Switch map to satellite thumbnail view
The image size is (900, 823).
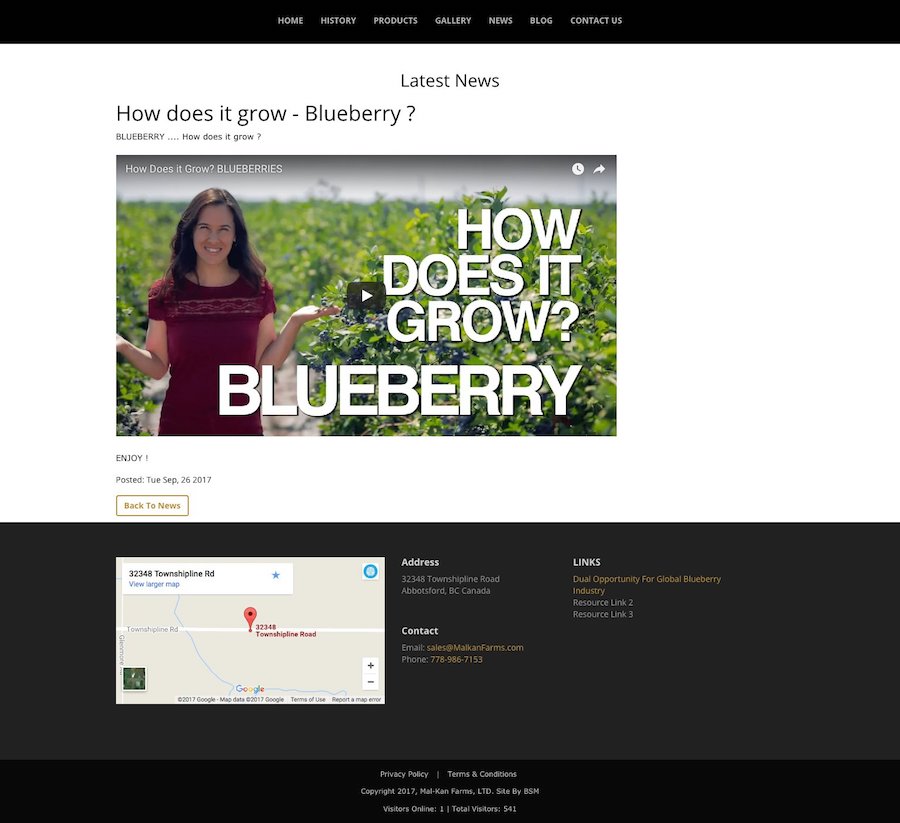pyautogui.click(x=134, y=679)
